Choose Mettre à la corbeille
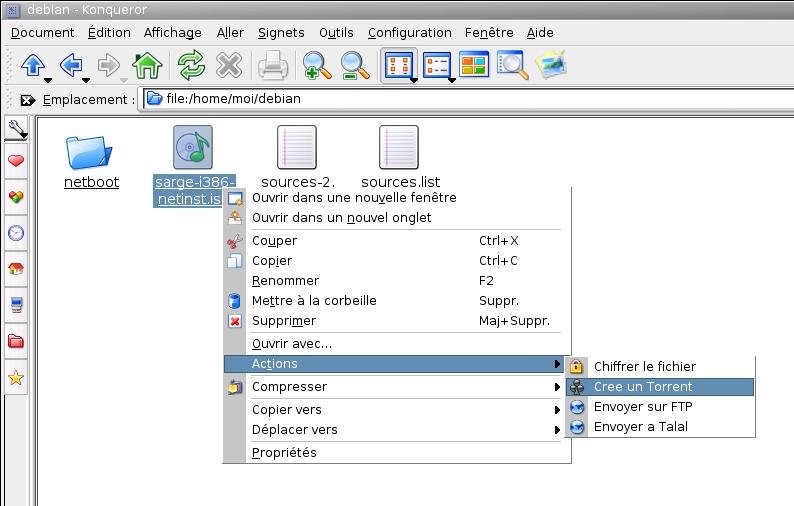 tap(397, 301)
